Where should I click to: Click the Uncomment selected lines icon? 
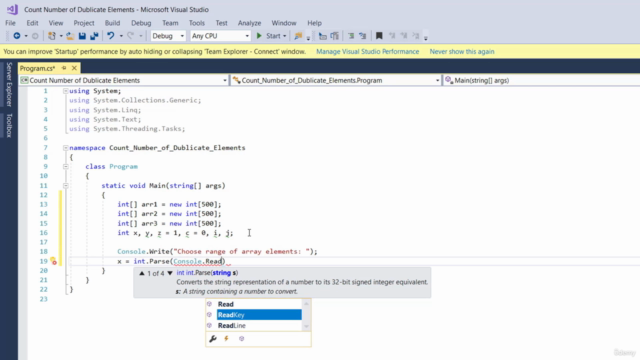[x=335, y=36]
